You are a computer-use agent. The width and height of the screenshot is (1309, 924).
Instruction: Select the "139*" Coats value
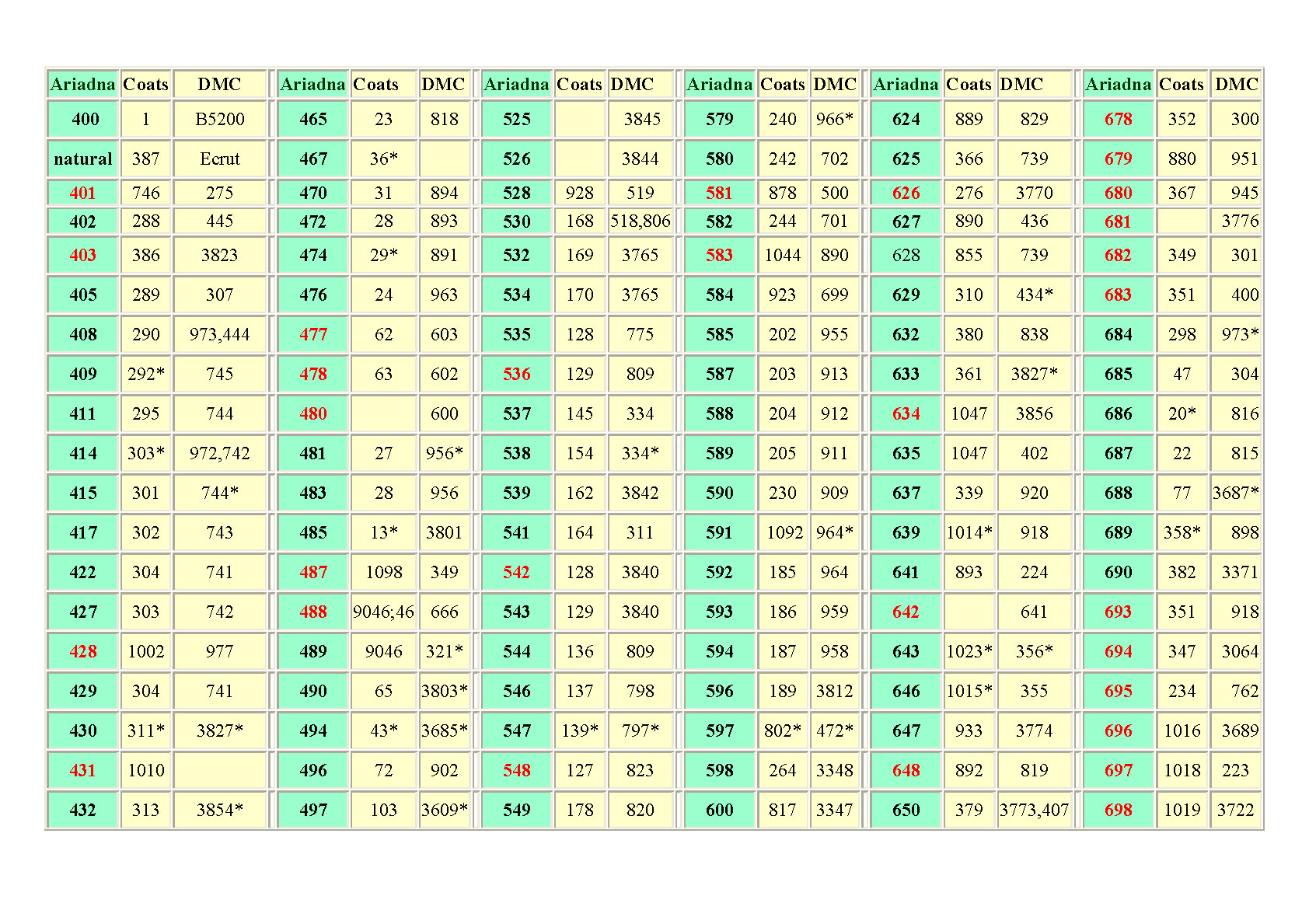click(580, 731)
